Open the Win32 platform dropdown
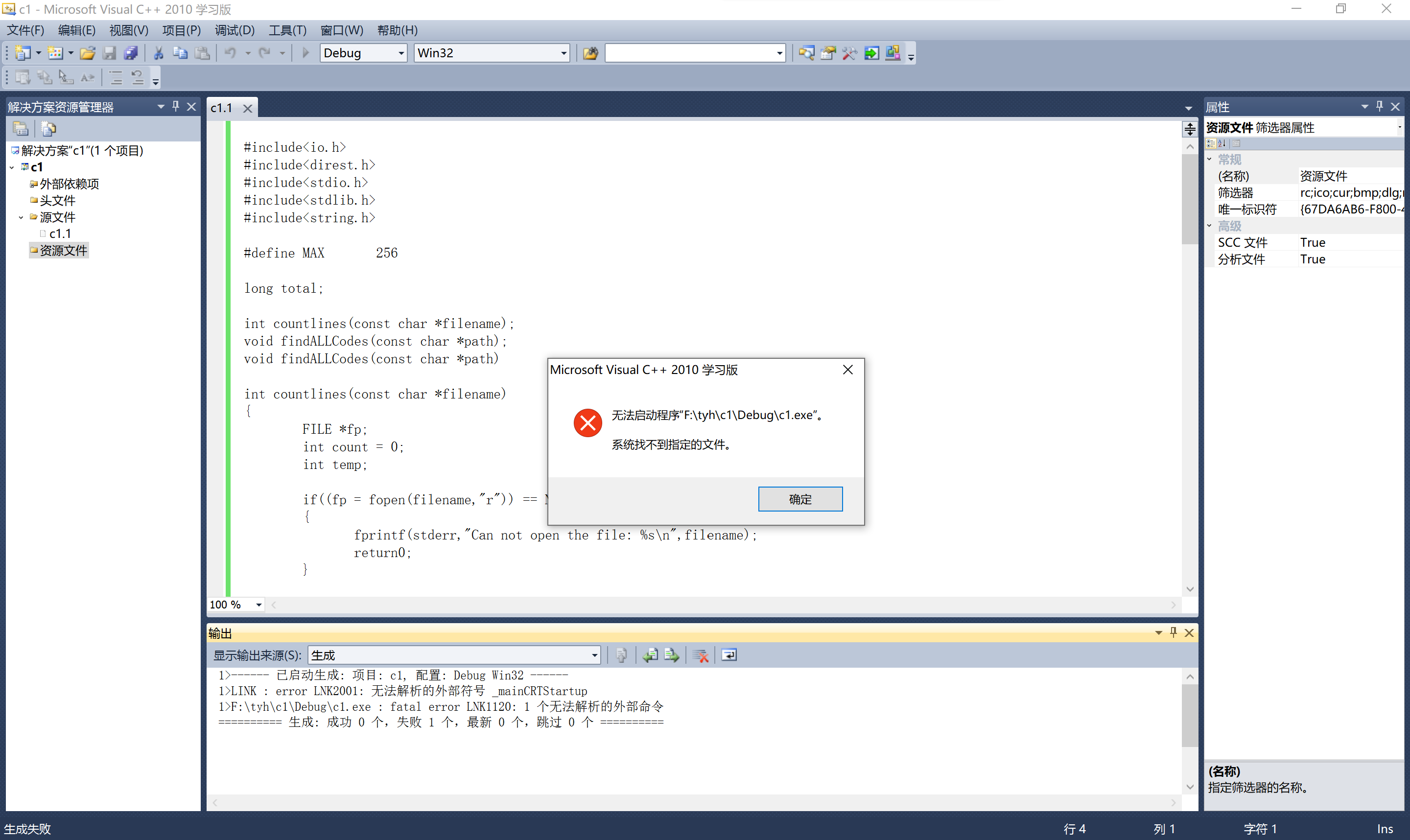The width and height of the screenshot is (1410, 840). [x=563, y=53]
